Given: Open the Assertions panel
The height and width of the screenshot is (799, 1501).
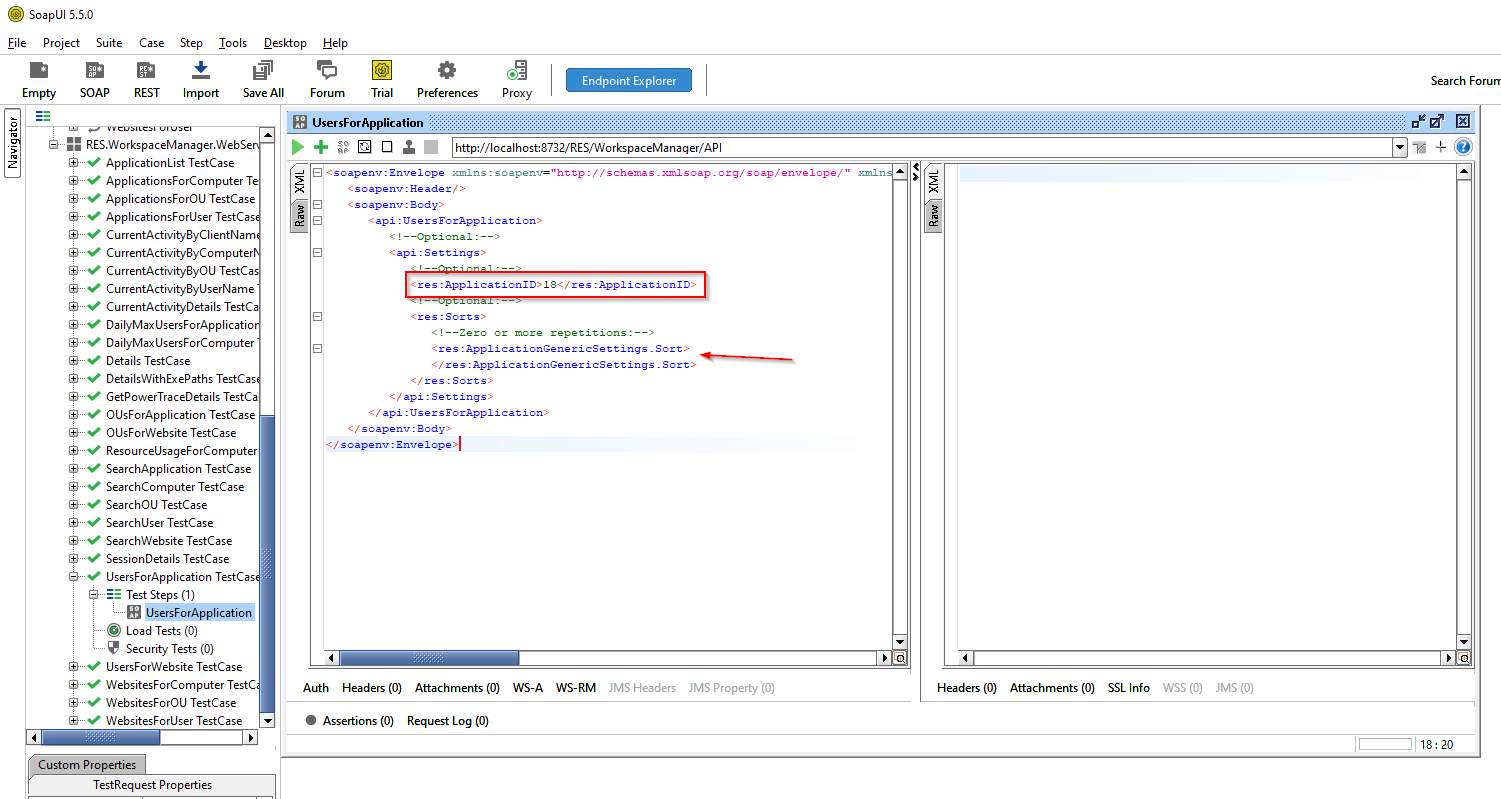Looking at the screenshot, I should click(358, 720).
